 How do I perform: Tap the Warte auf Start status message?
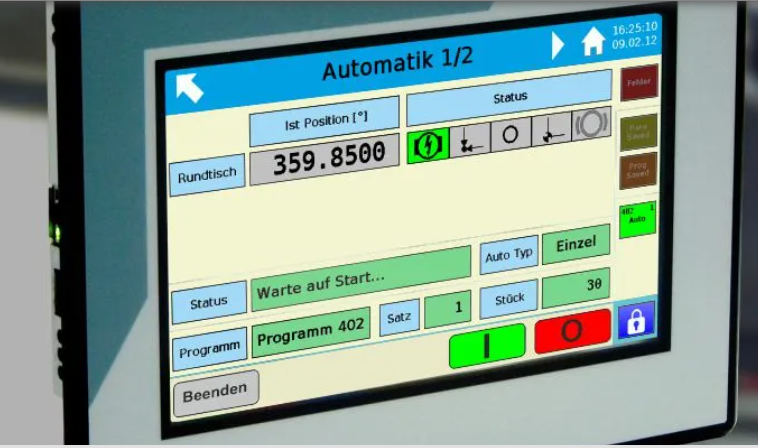tap(361, 279)
